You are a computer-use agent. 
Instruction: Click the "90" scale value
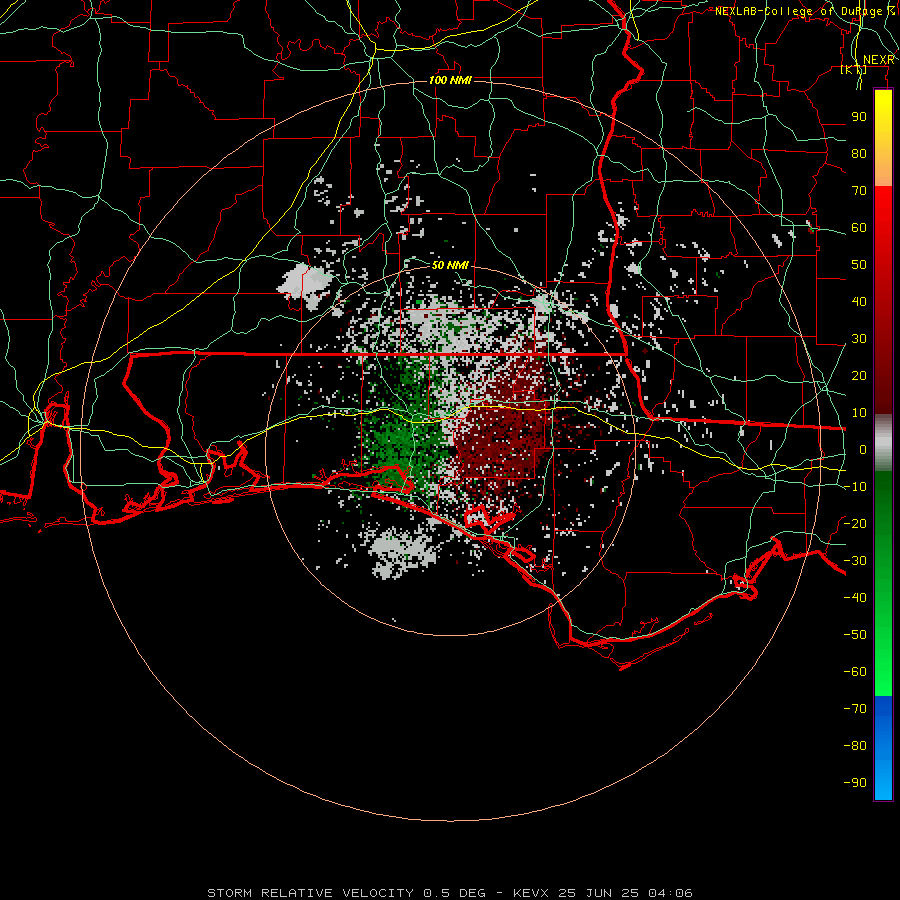click(859, 117)
